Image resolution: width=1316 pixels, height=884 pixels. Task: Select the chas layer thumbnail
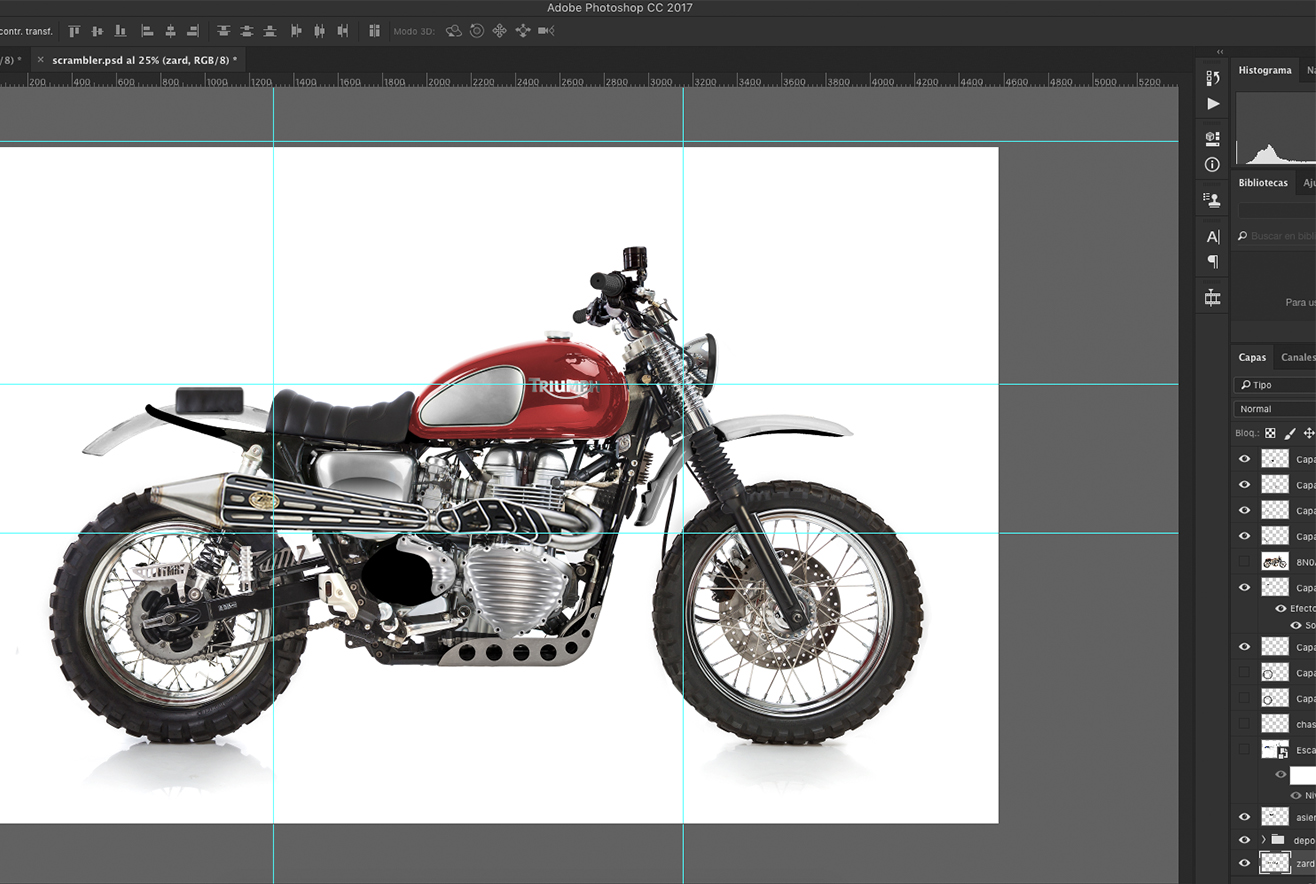coord(1275,724)
